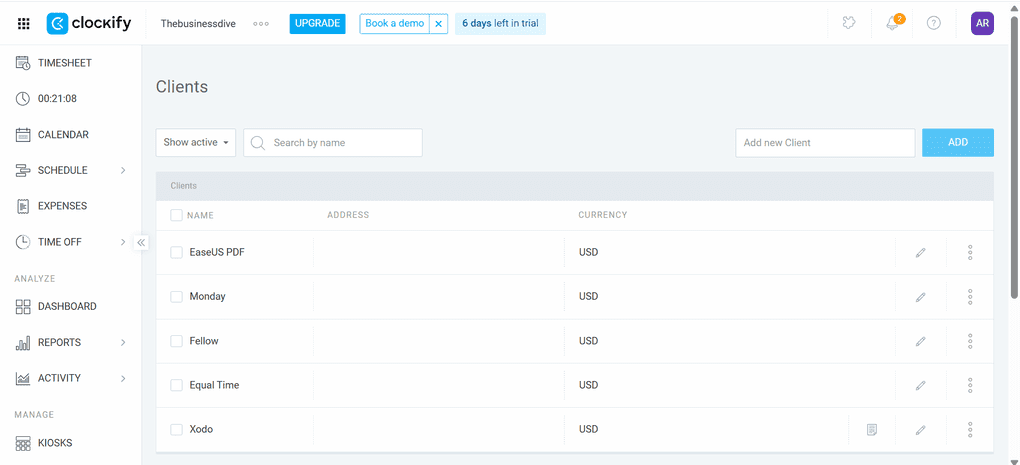1020x465 pixels.
Task: Go to Calendar in sidebar
Action: tap(52, 135)
